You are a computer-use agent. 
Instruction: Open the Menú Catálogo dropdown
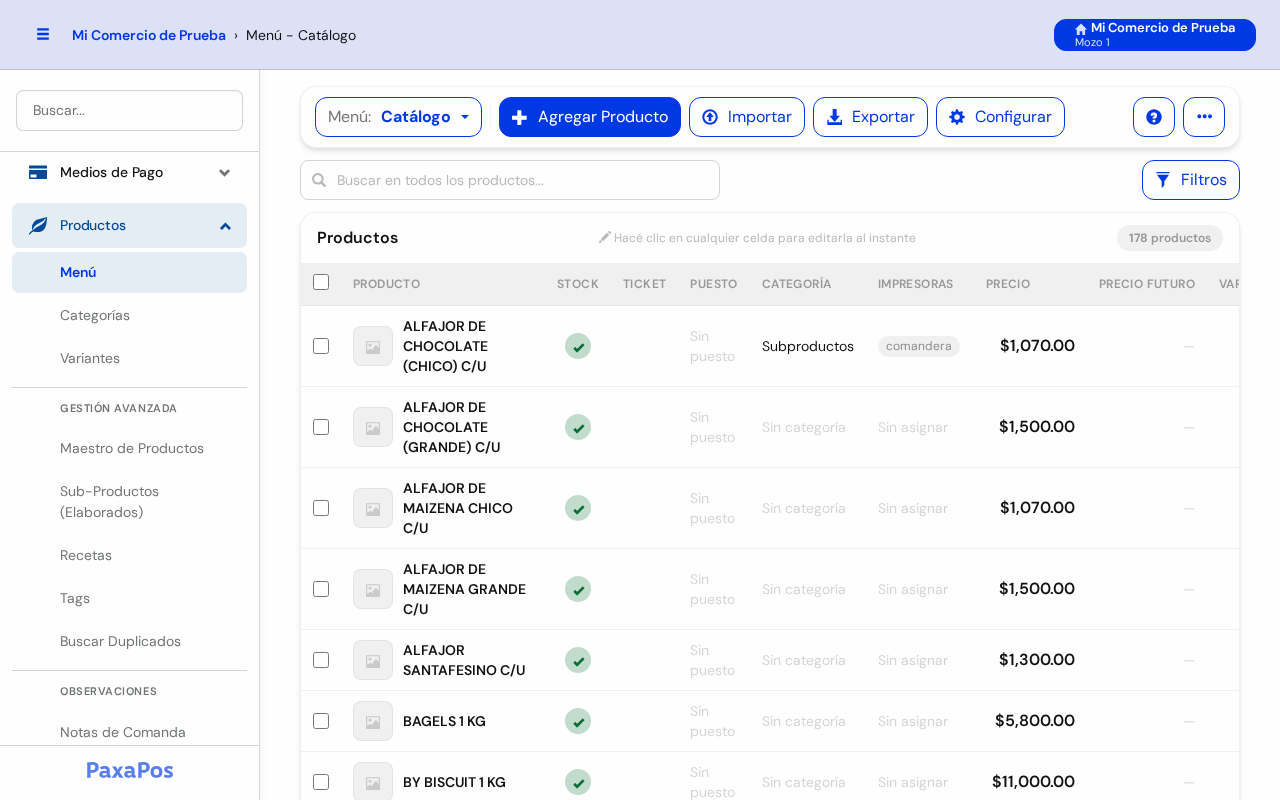[398, 117]
